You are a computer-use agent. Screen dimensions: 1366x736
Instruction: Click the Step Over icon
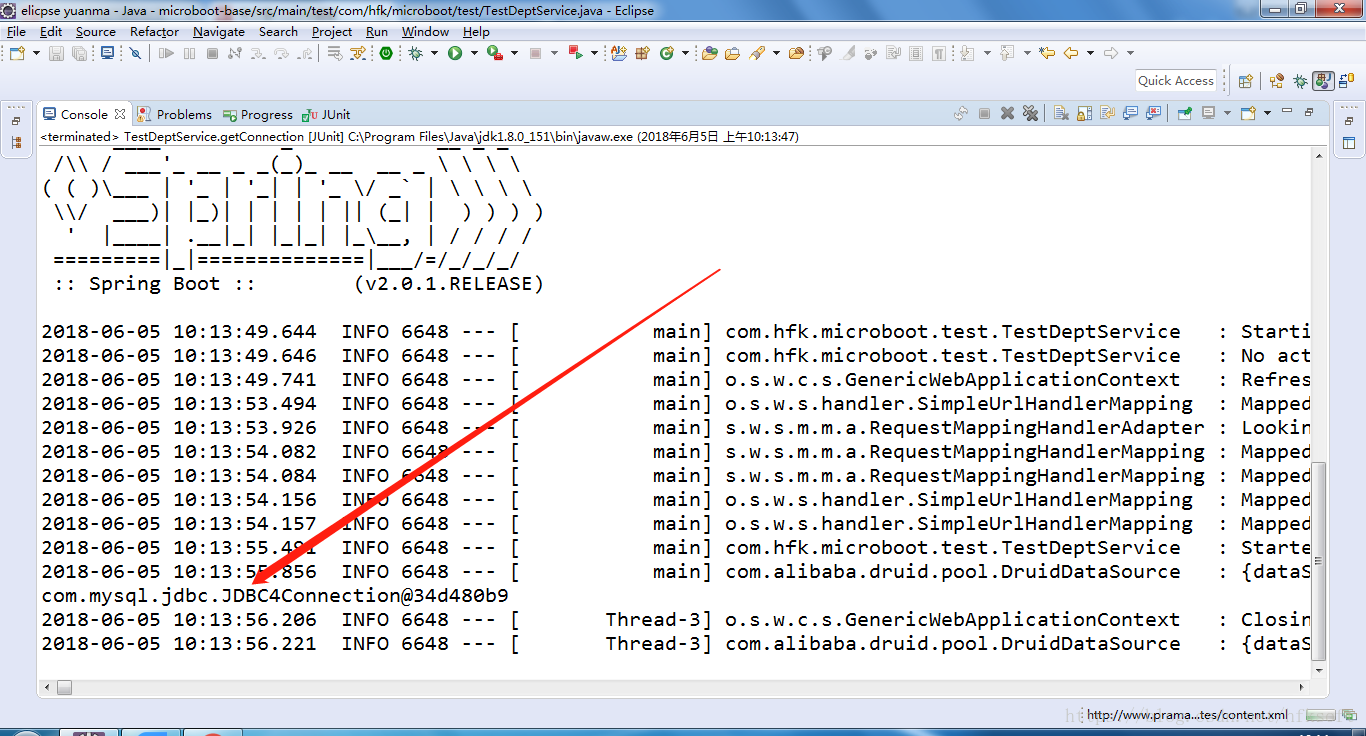point(282,53)
